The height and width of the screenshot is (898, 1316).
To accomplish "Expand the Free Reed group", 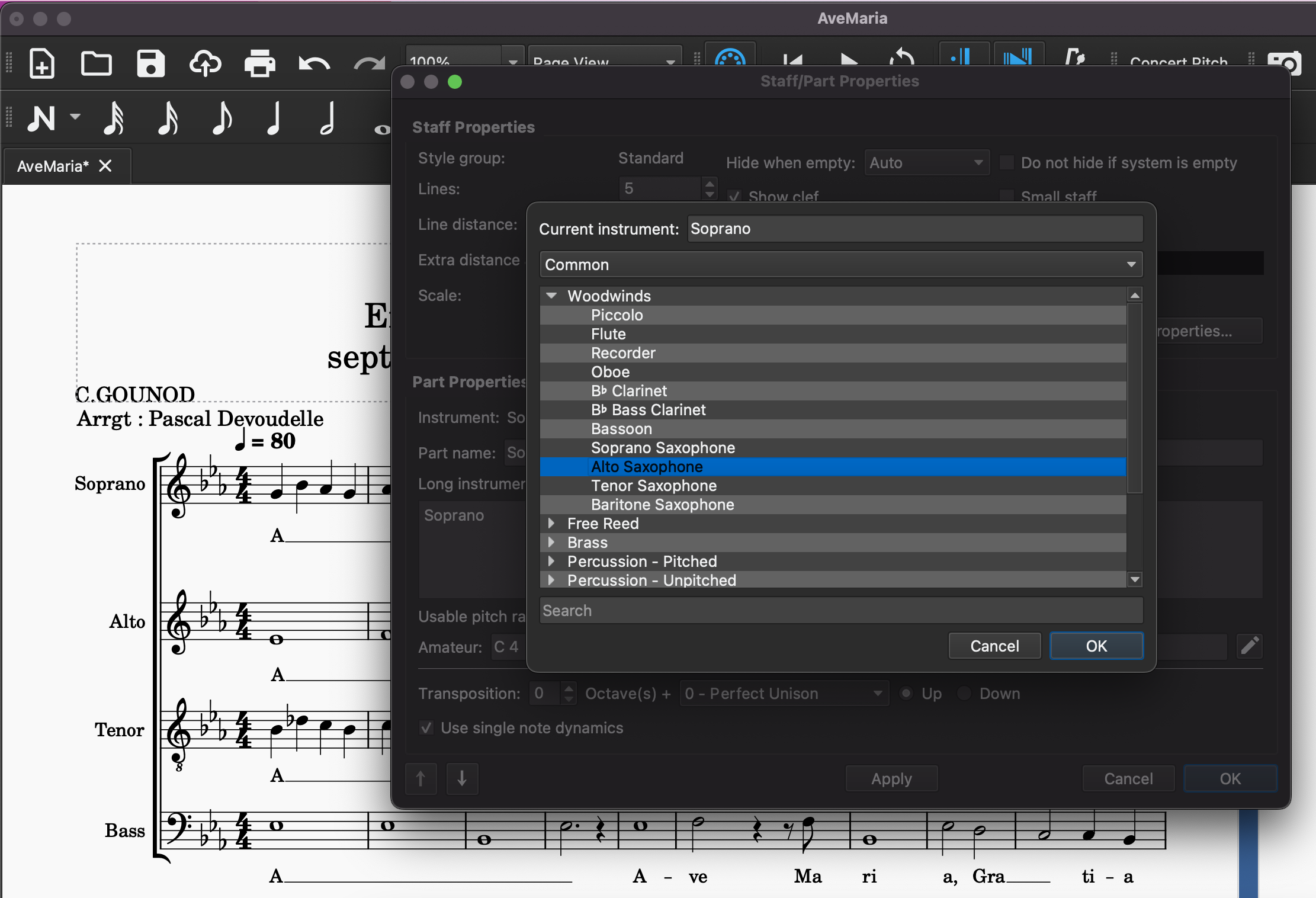I will [x=551, y=523].
